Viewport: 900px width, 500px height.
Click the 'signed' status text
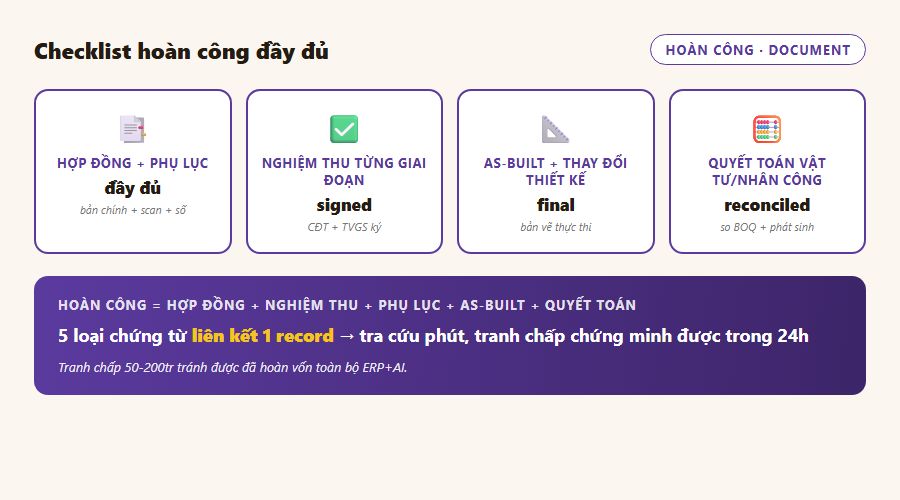(x=344, y=205)
